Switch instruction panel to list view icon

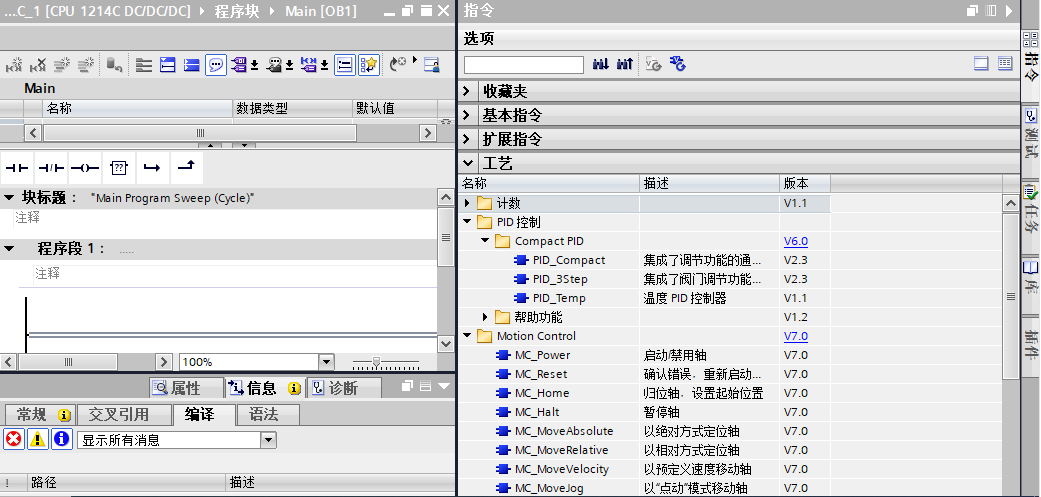click(x=1005, y=64)
